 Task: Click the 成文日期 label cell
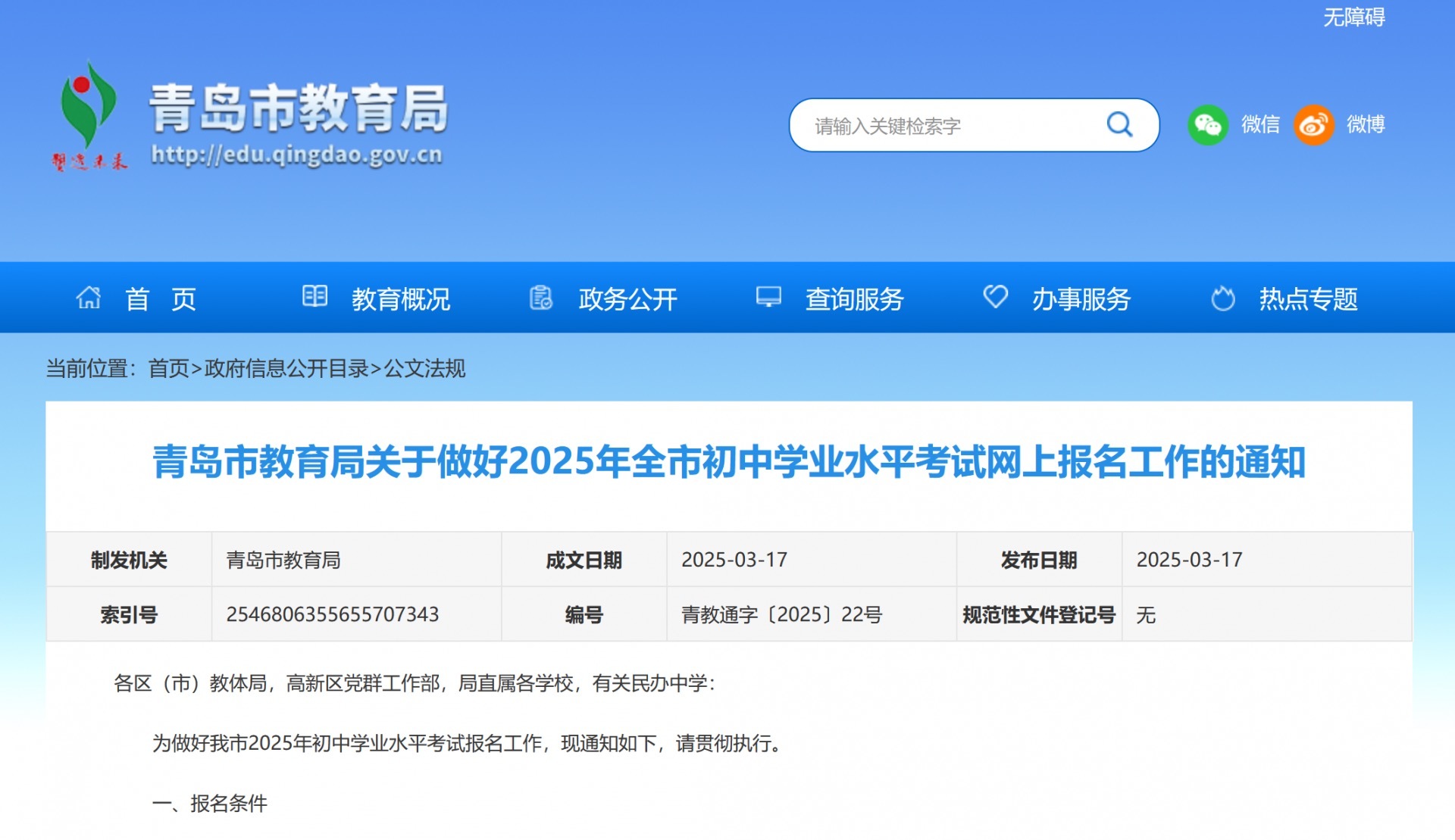[x=584, y=560]
